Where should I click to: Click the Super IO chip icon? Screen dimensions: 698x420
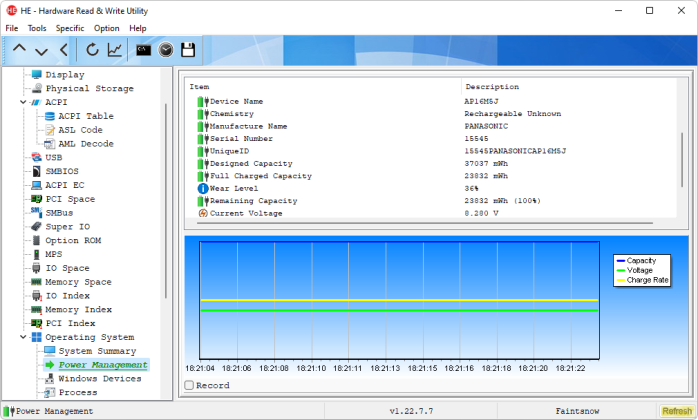coord(37,226)
